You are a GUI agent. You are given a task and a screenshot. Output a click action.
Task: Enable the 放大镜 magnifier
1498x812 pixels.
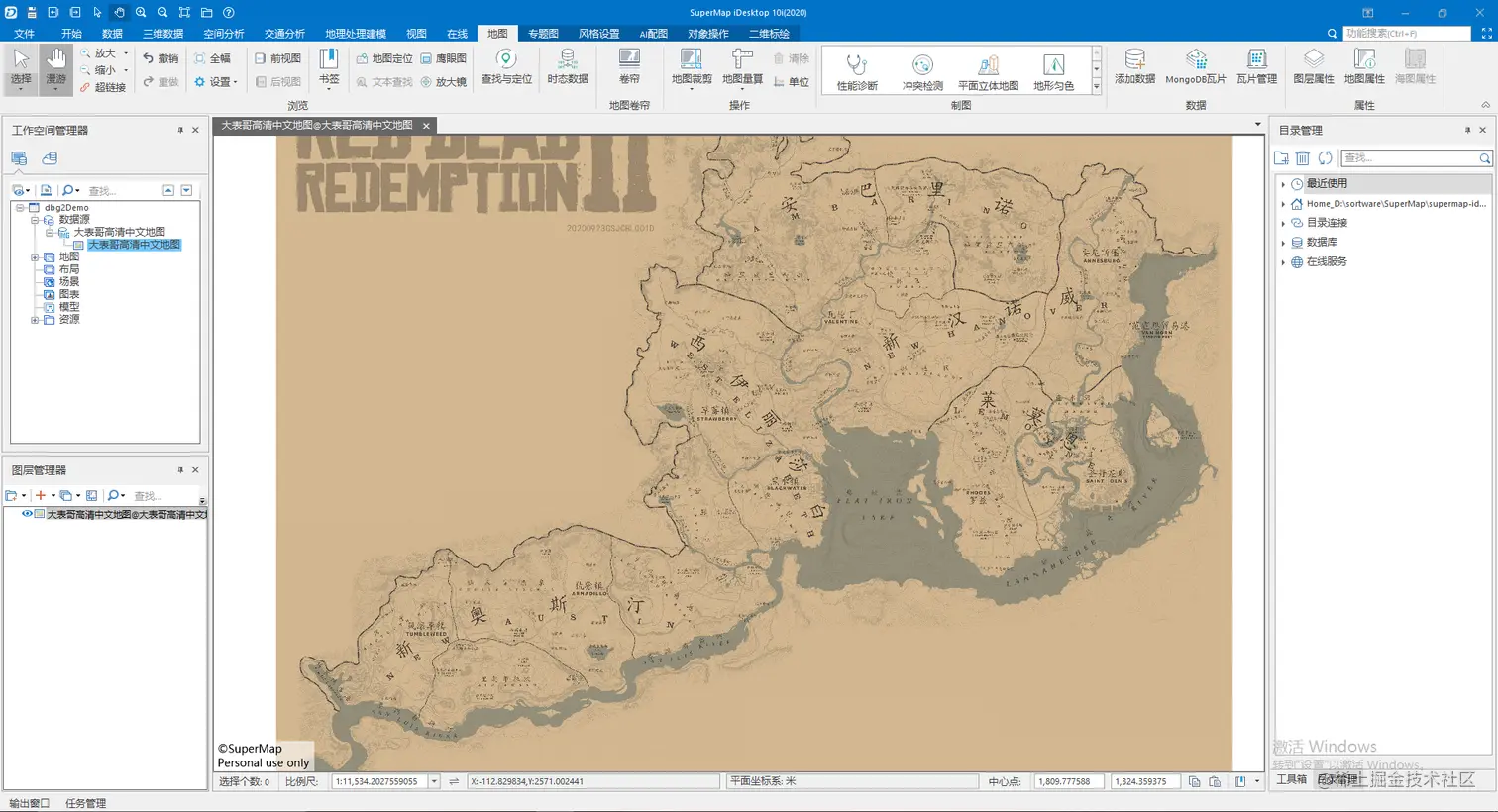443,82
